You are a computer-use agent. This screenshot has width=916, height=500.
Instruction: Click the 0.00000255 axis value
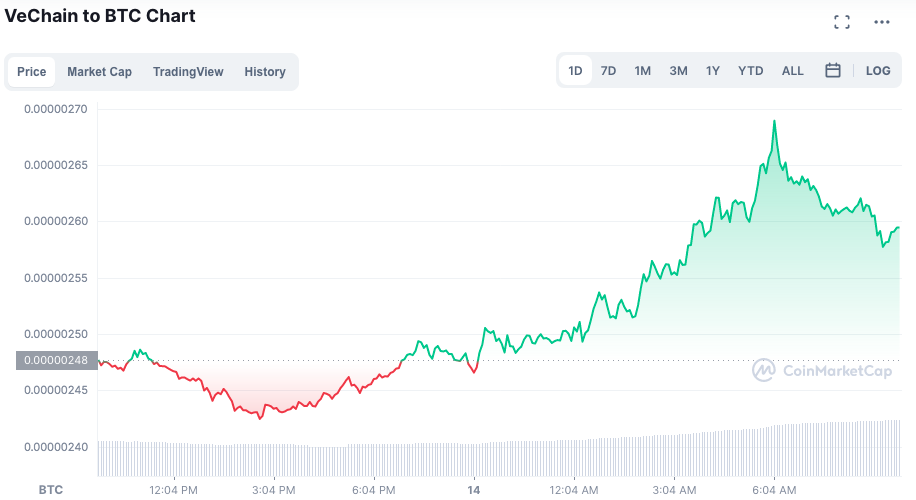(x=55, y=278)
